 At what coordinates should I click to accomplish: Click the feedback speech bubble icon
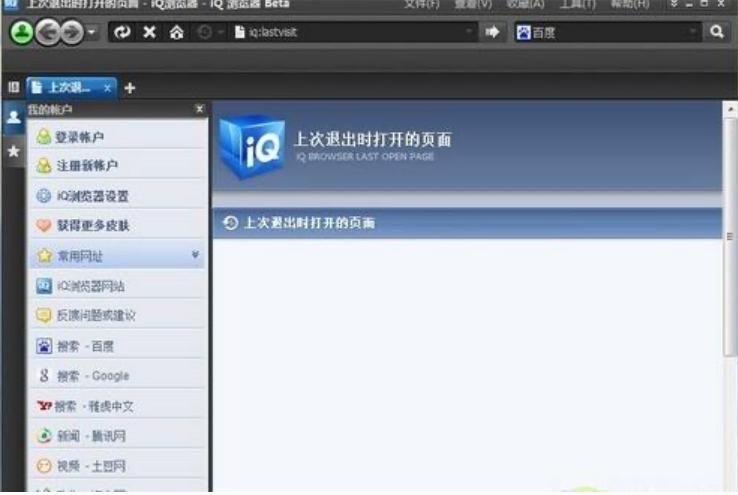point(44,315)
